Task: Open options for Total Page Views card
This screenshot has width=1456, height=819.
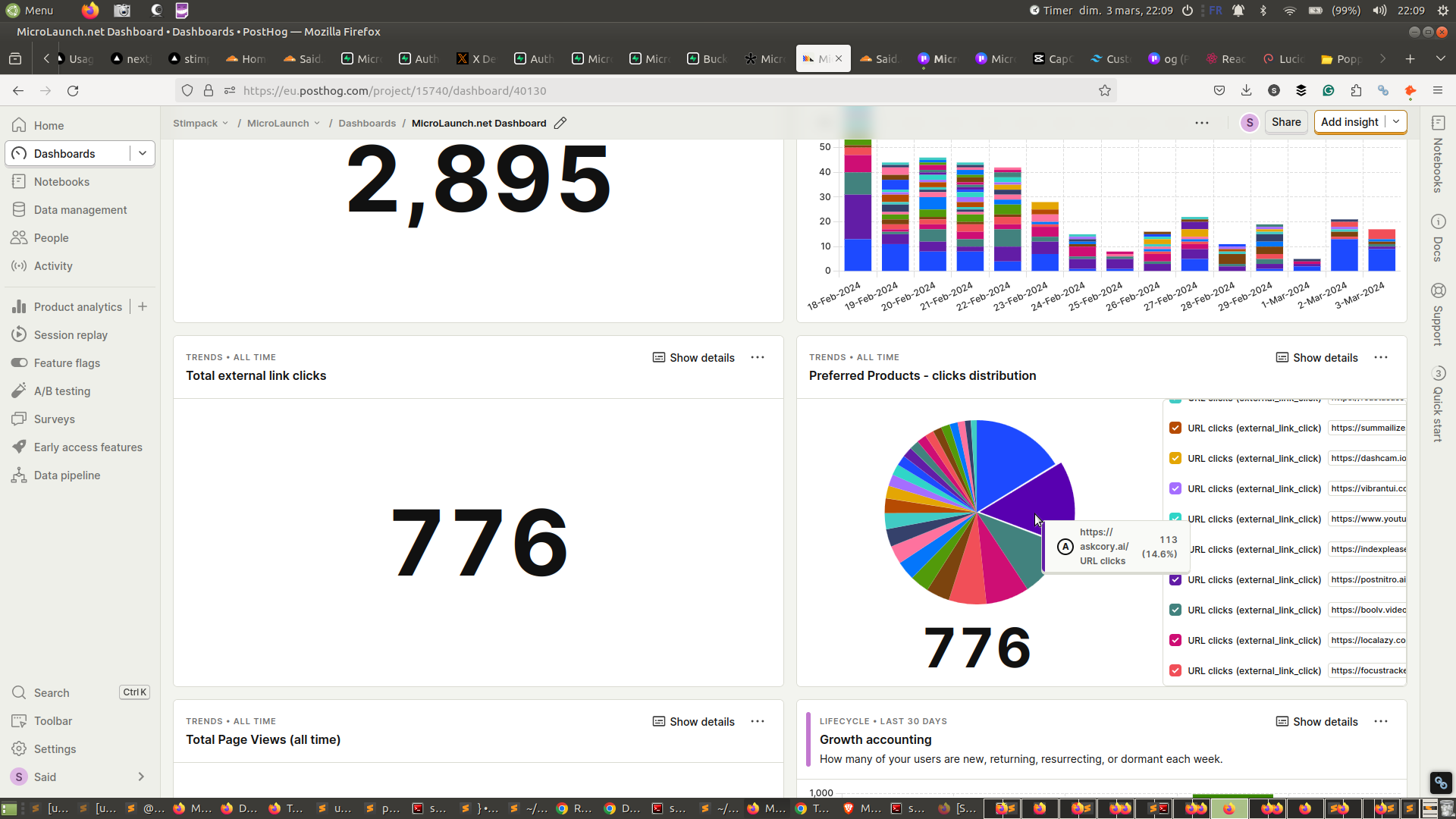Action: [x=758, y=721]
